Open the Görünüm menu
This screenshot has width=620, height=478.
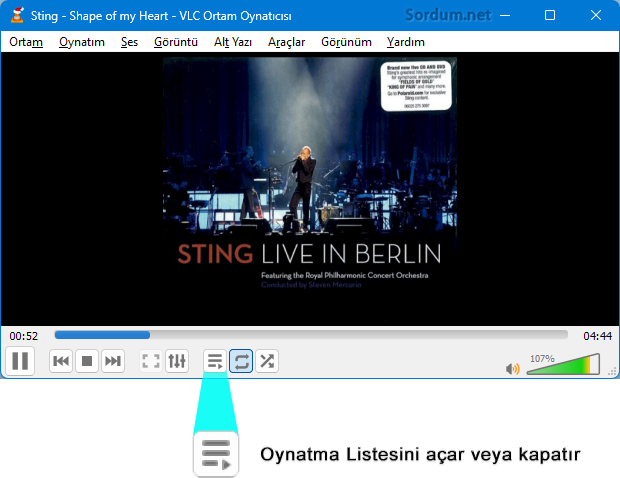pyautogui.click(x=346, y=42)
